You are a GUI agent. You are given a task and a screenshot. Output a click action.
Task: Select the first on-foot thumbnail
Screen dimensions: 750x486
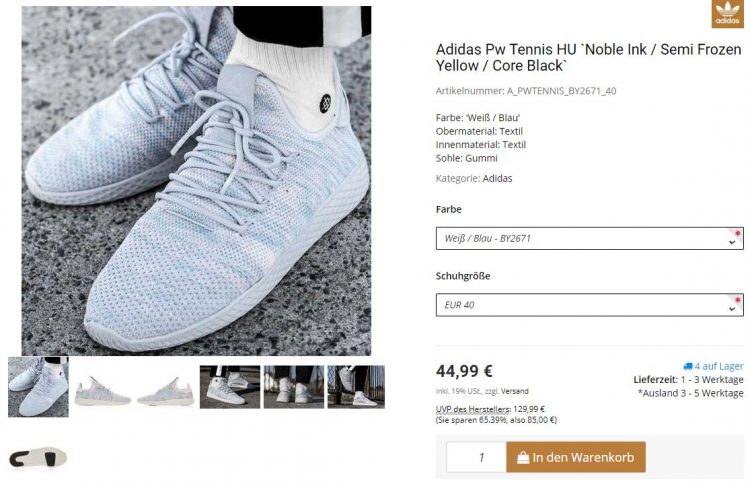(x=38, y=387)
